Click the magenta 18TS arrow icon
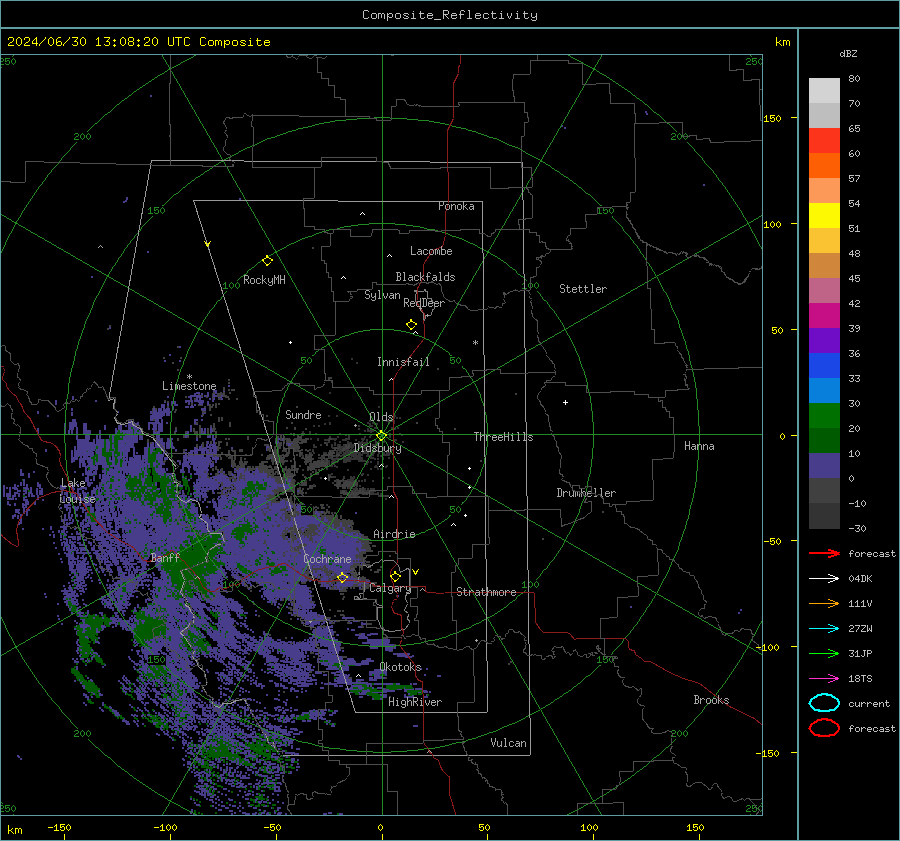Viewport: 900px width, 841px height. (824, 679)
